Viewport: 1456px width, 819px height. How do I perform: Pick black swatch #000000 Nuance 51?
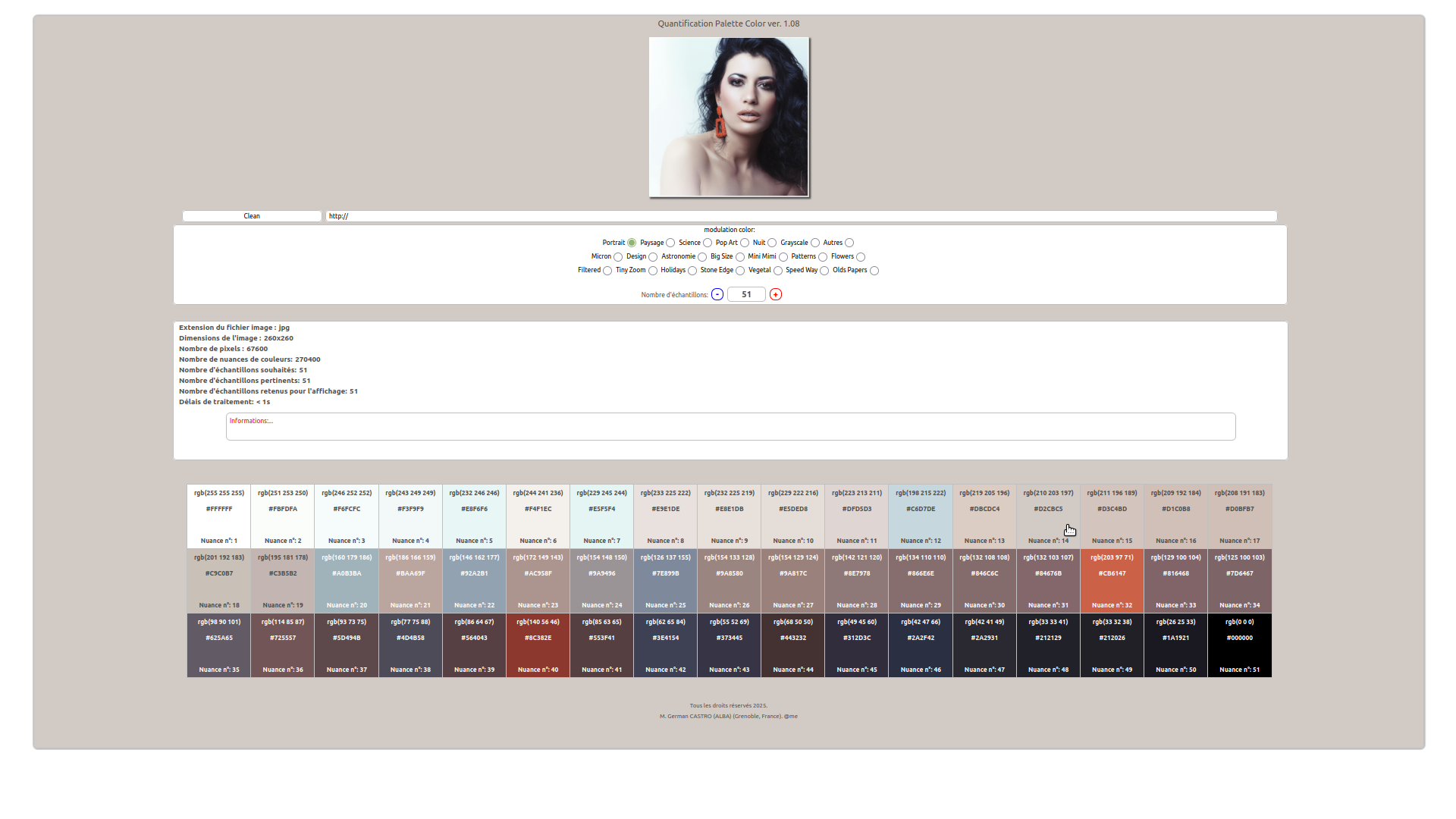click(1240, 645)
